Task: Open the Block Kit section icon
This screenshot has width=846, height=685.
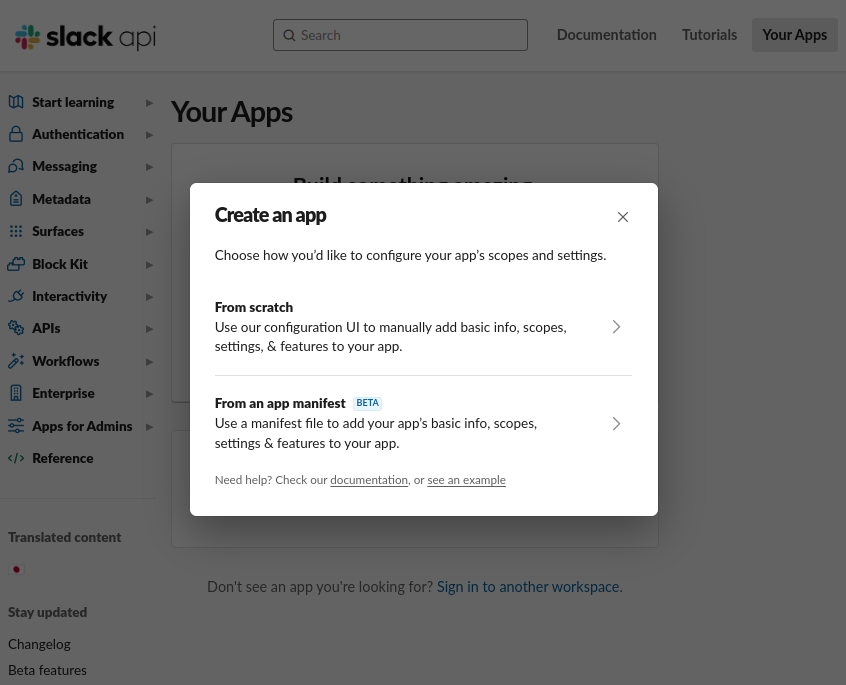Action: tap(16, 263)
